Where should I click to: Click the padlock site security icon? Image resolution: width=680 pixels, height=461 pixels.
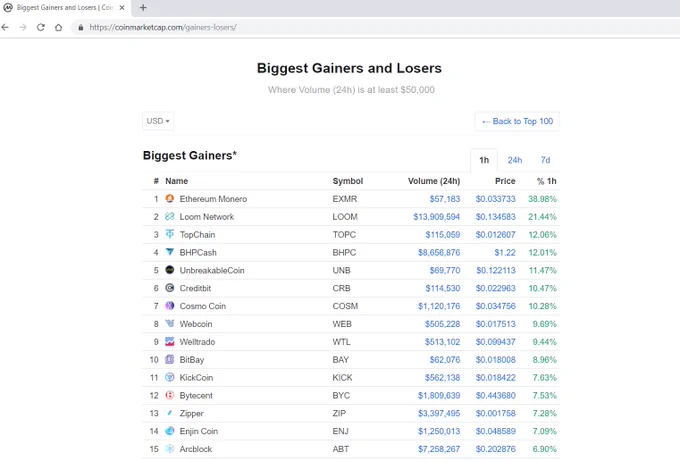(81, 27)
